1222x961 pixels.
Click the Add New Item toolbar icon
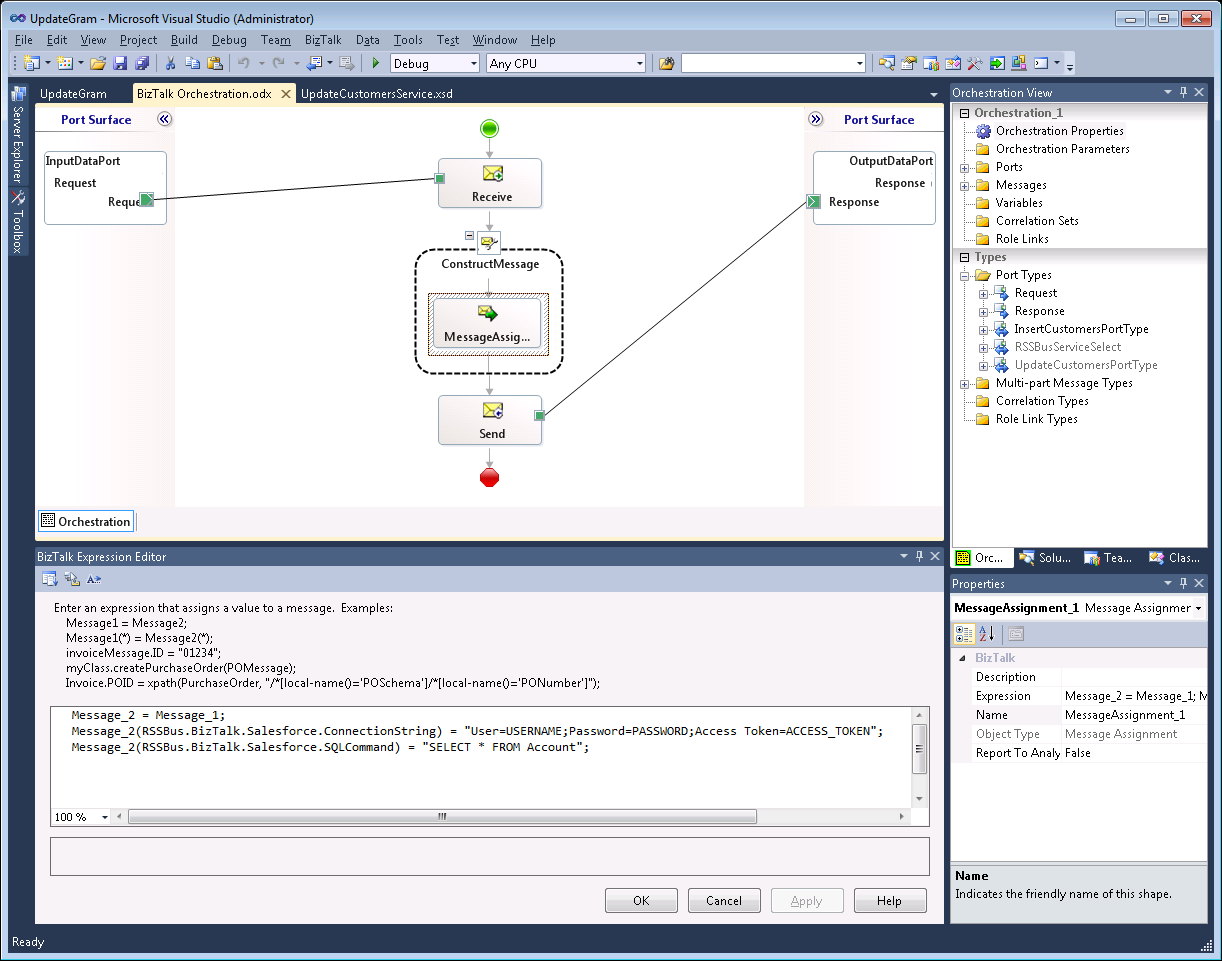tap(64, 63)
